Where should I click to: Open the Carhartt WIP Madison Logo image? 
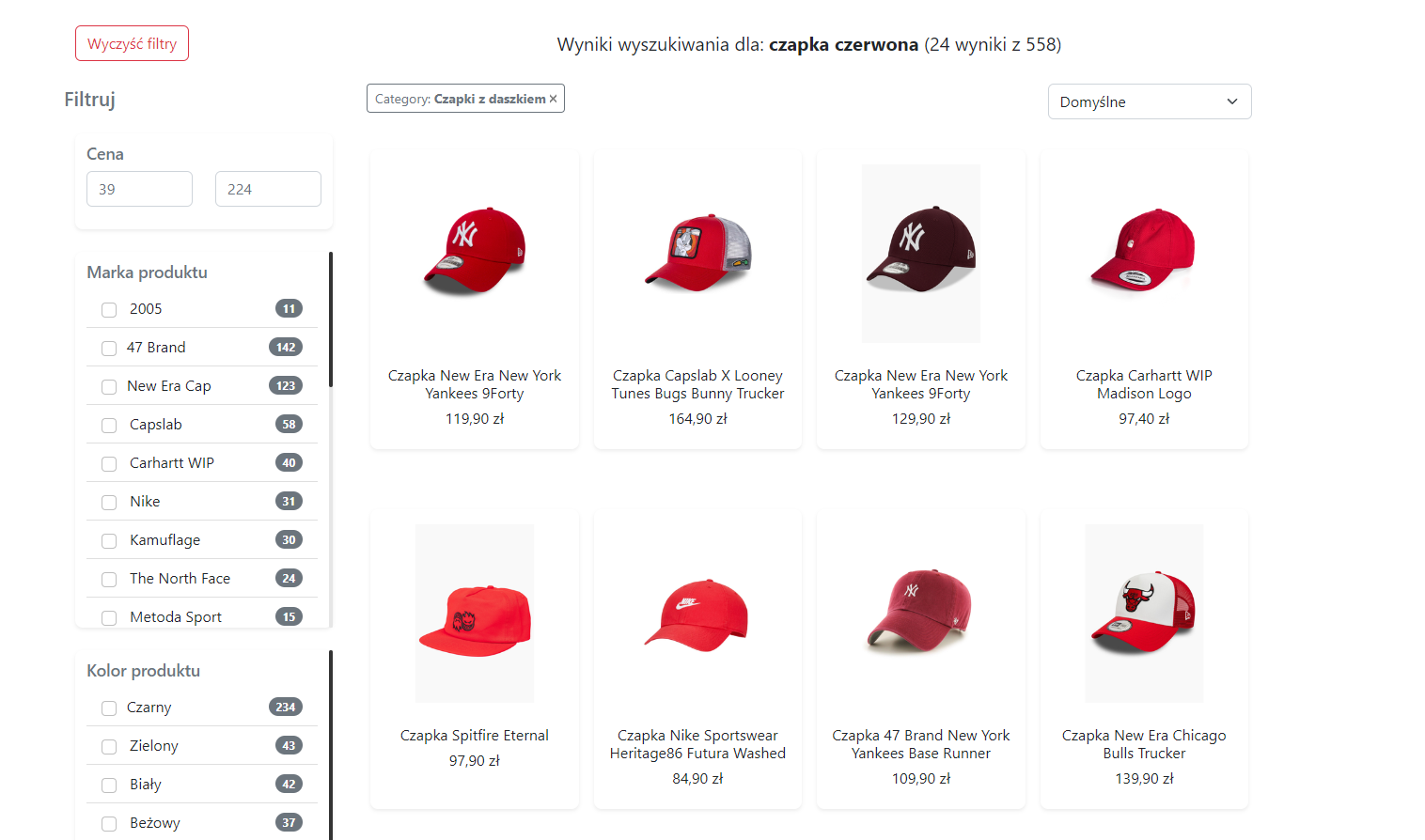click(x=1144, y=252)
